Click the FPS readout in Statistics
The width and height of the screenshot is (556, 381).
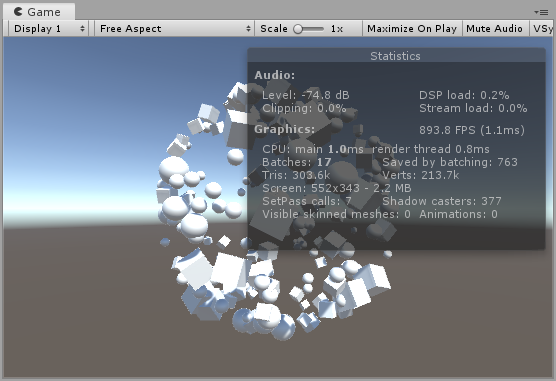tap(472, 130)
